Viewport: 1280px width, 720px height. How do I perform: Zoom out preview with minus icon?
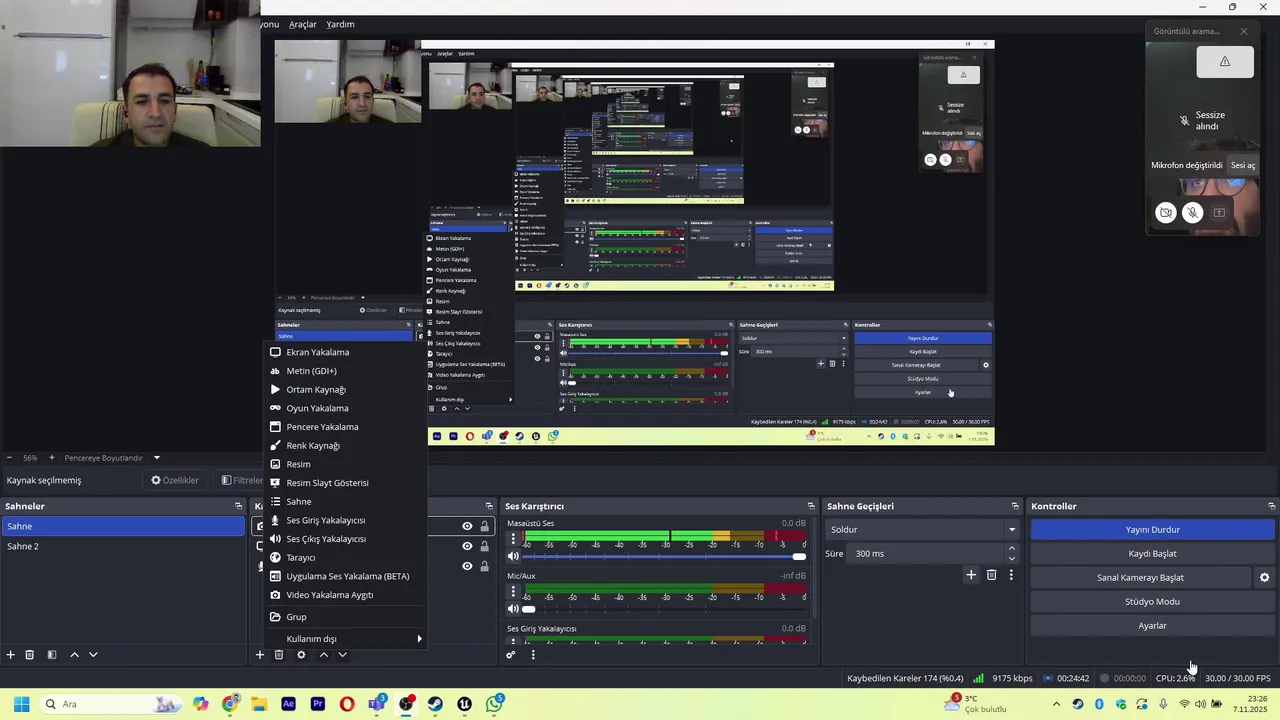9,458
